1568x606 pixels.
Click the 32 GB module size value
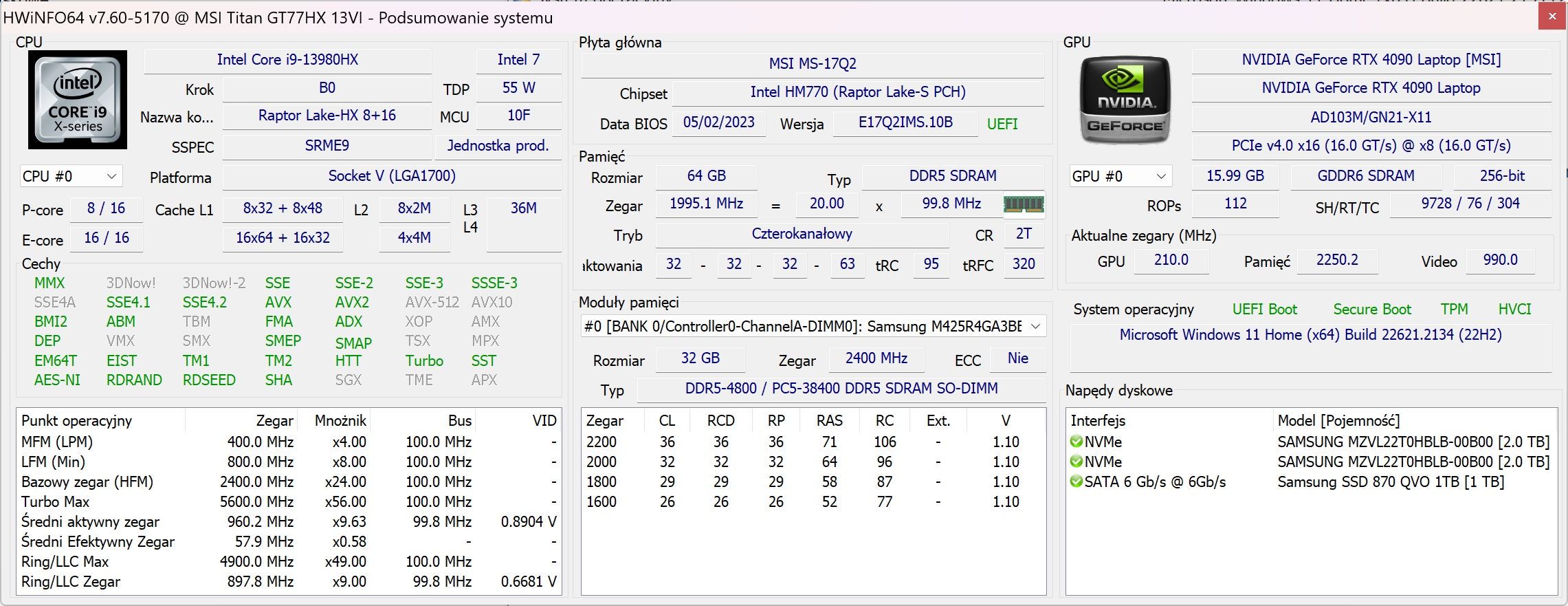click(700, 358)
